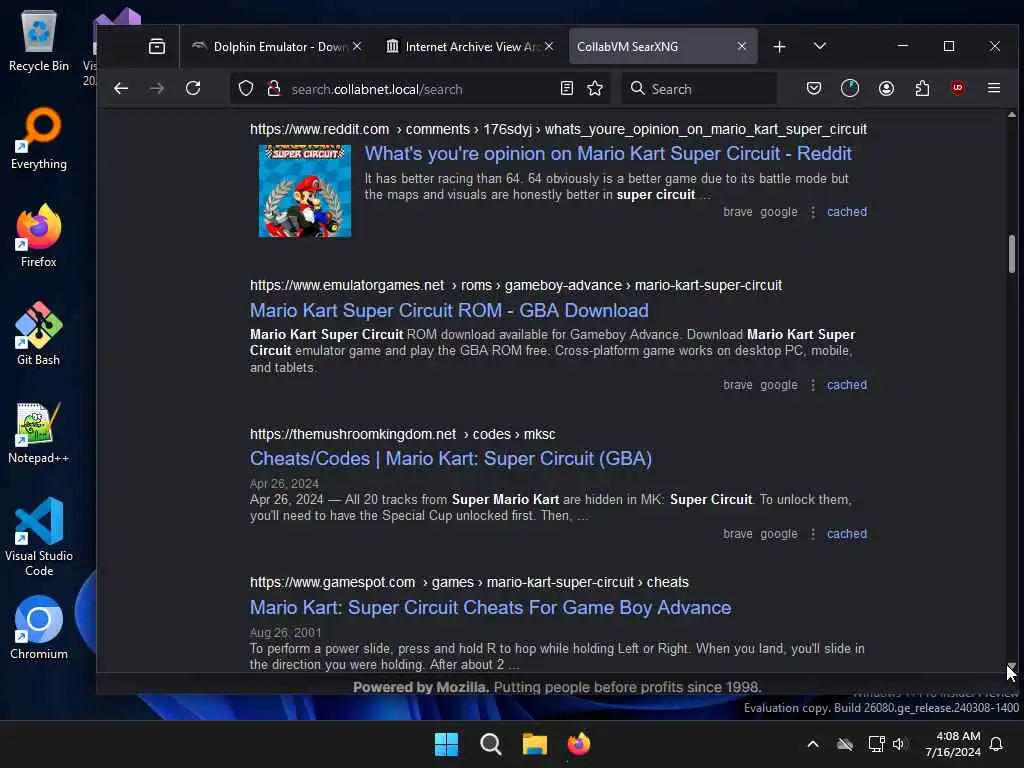The width and height of the screenshot is (1024, 768).
Task: Open cached version of emulatorgames result
Action: 847,385
